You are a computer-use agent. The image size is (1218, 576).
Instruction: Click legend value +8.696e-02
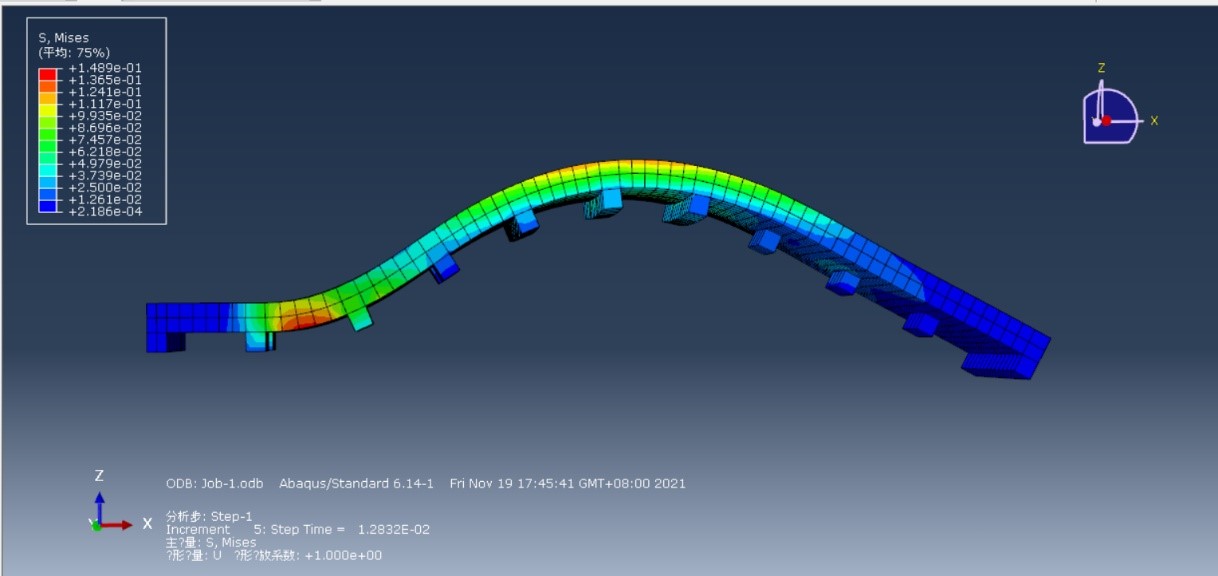click(104, 128)
